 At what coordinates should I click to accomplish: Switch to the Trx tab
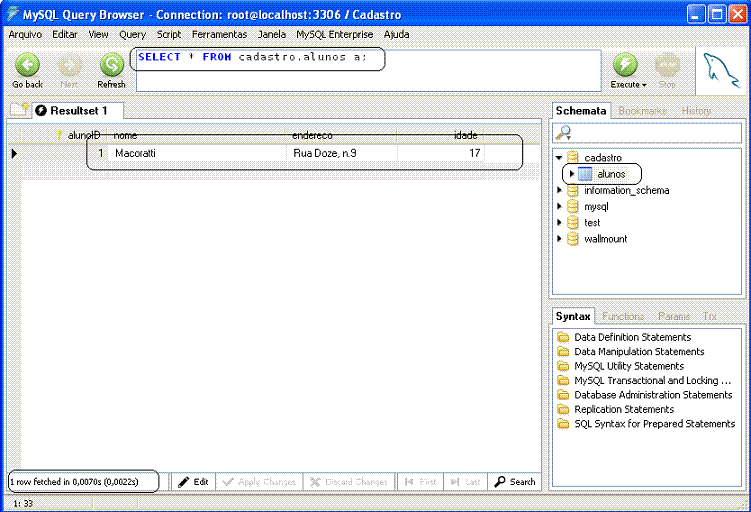coord(709,316)
